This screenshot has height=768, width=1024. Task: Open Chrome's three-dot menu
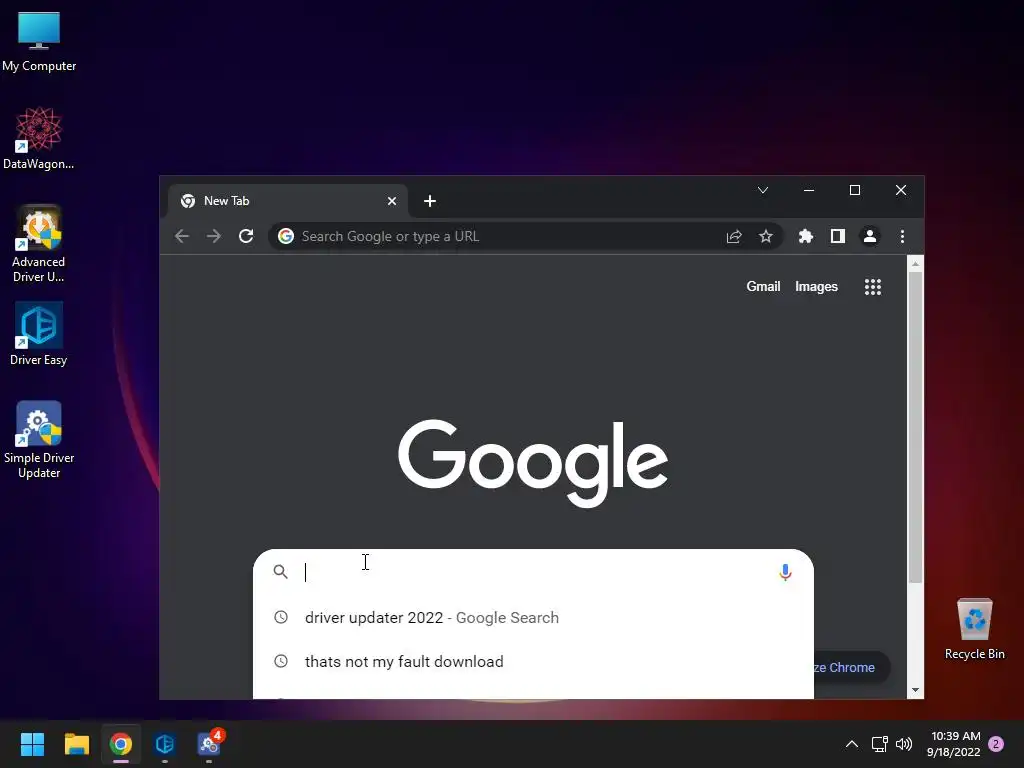tap(903, 236)
